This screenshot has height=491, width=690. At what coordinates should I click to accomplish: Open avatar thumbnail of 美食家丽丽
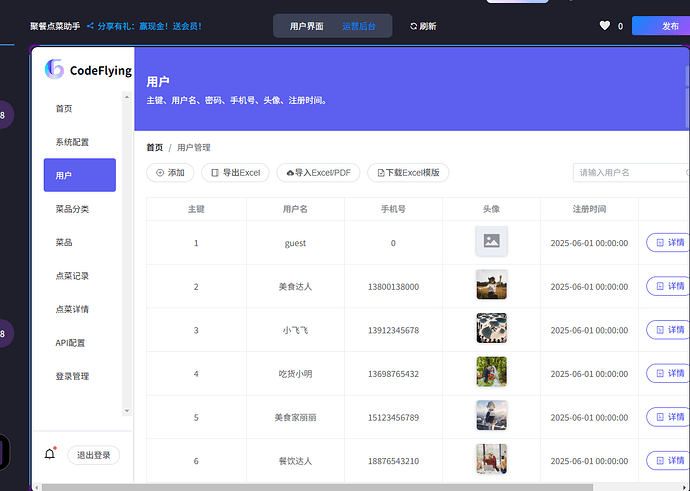pos(492,415)
